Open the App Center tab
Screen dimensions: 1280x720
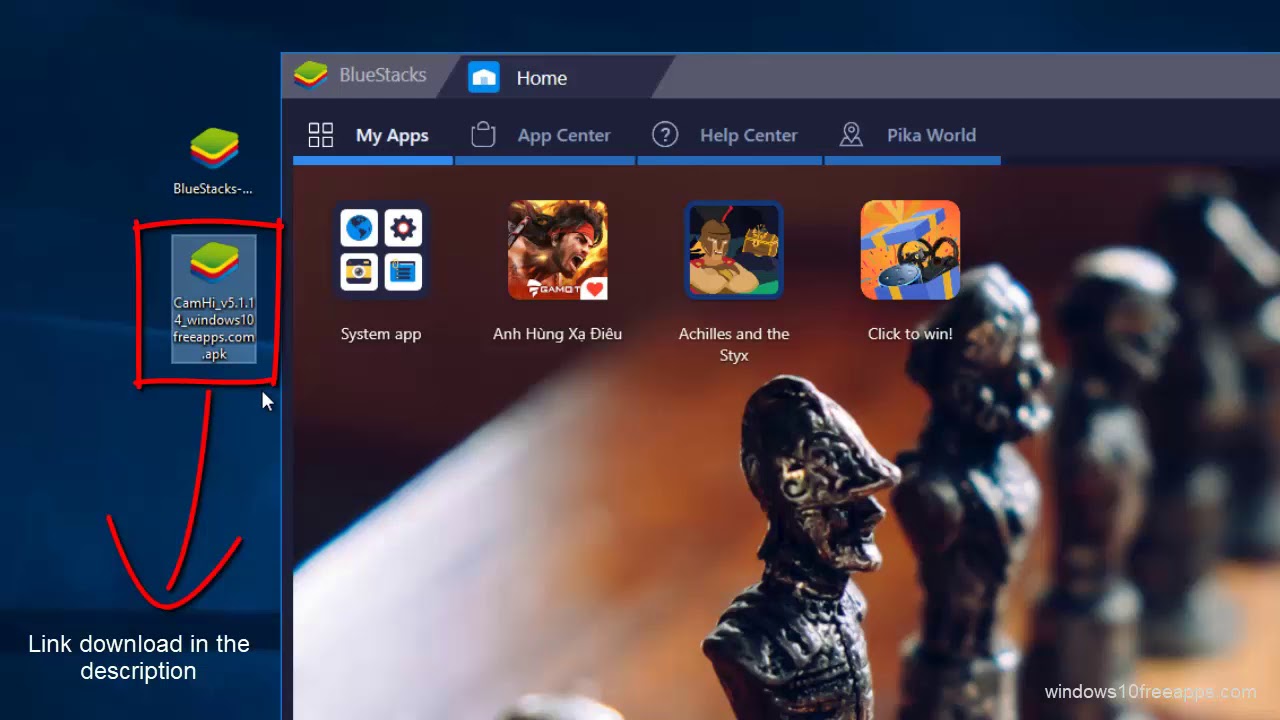(545, 135)
